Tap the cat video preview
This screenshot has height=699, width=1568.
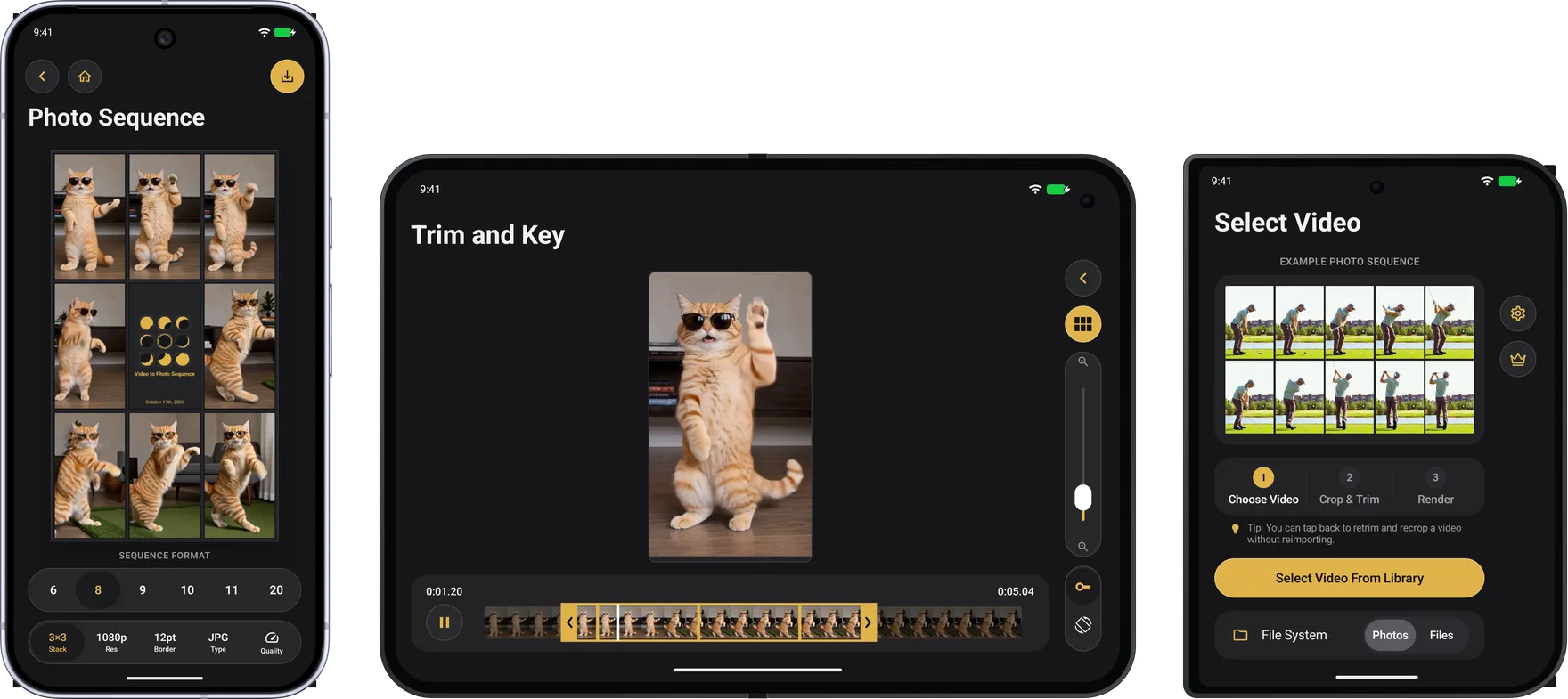click(x=730, y=415)
